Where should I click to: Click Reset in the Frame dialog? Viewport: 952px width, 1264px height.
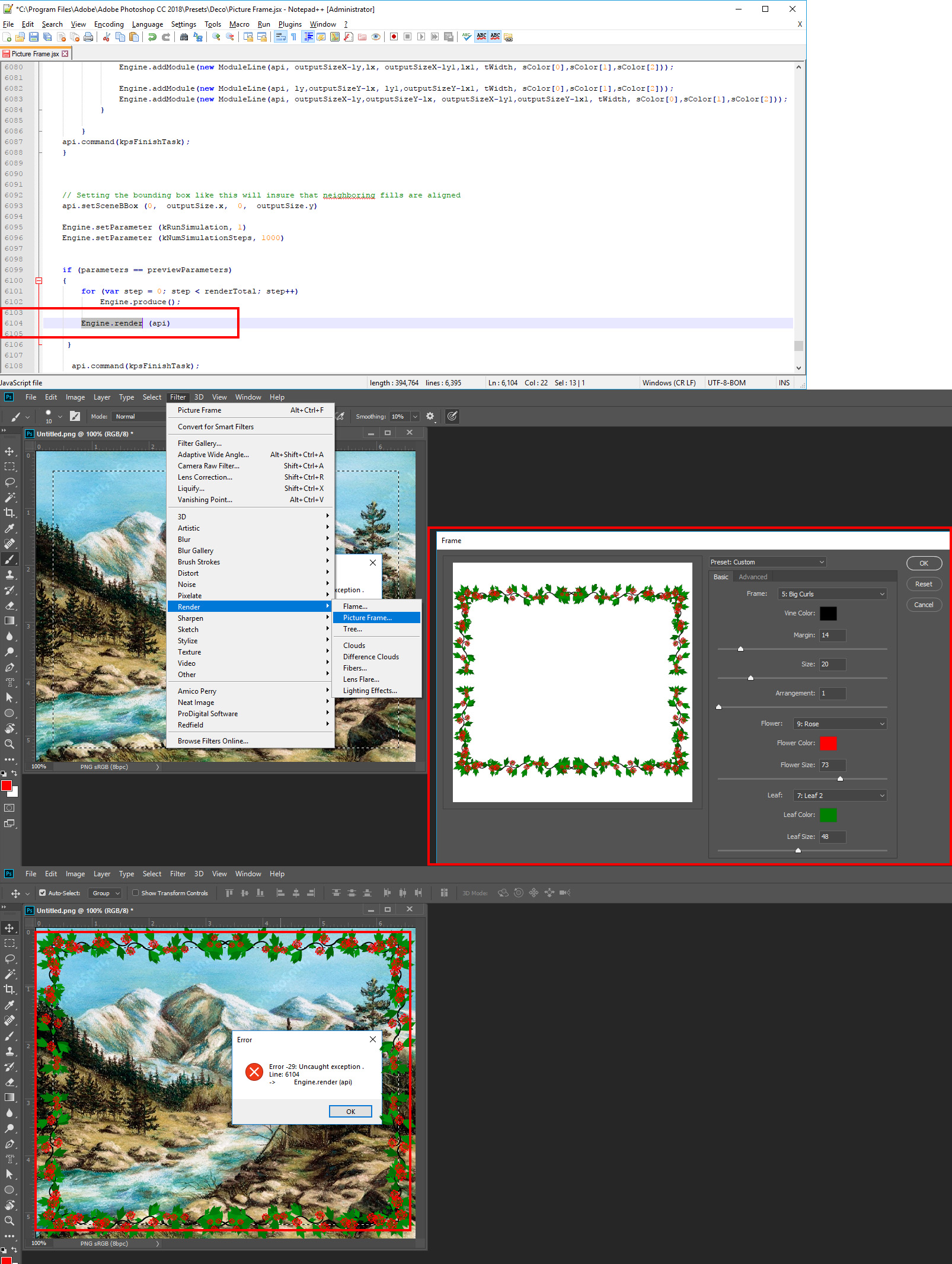924,584
